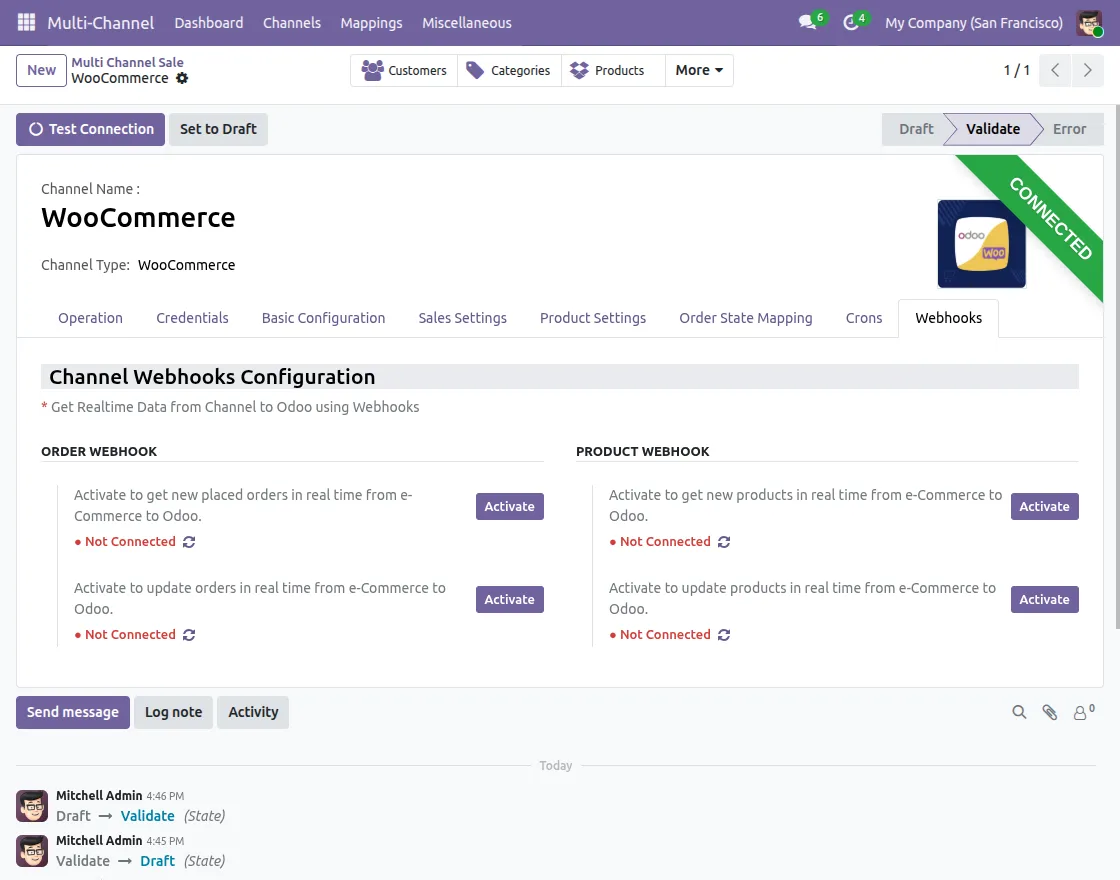Image resolution: width=1120 pixels, height=880 pixels.
Task: Open the Miscellaneous menu
Action: 466,23
